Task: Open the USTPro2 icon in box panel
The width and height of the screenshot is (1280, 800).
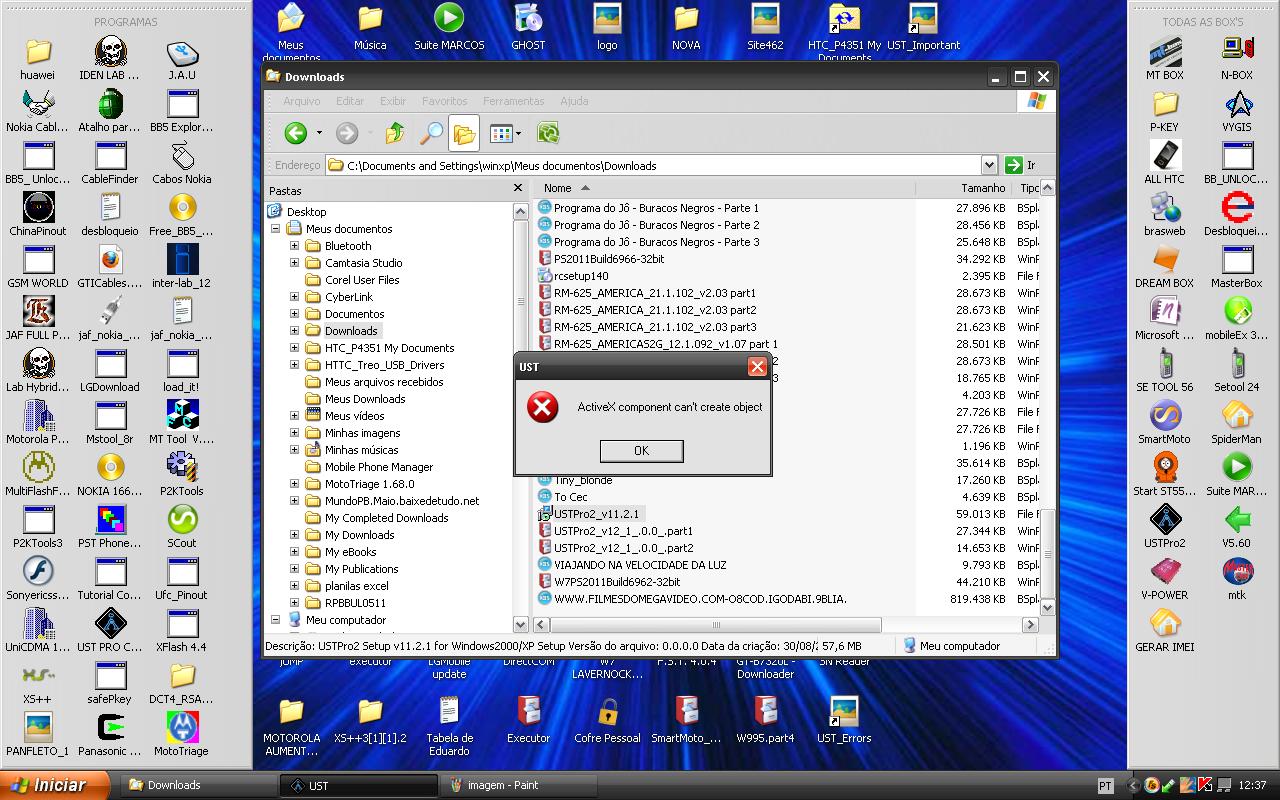Action: click(1165, 526)
